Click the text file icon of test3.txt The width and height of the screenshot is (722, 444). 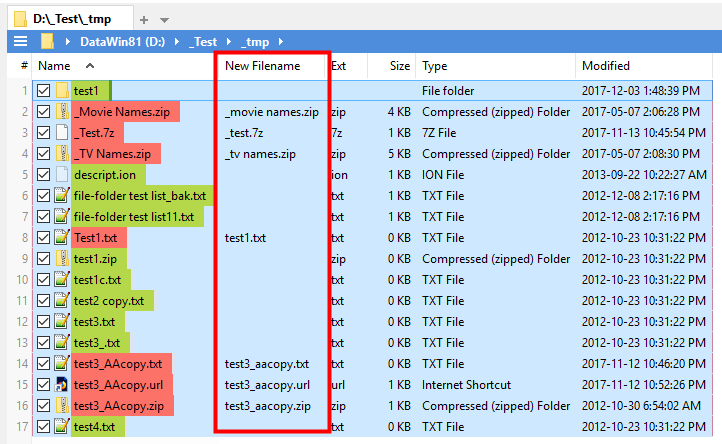[62, 321]
